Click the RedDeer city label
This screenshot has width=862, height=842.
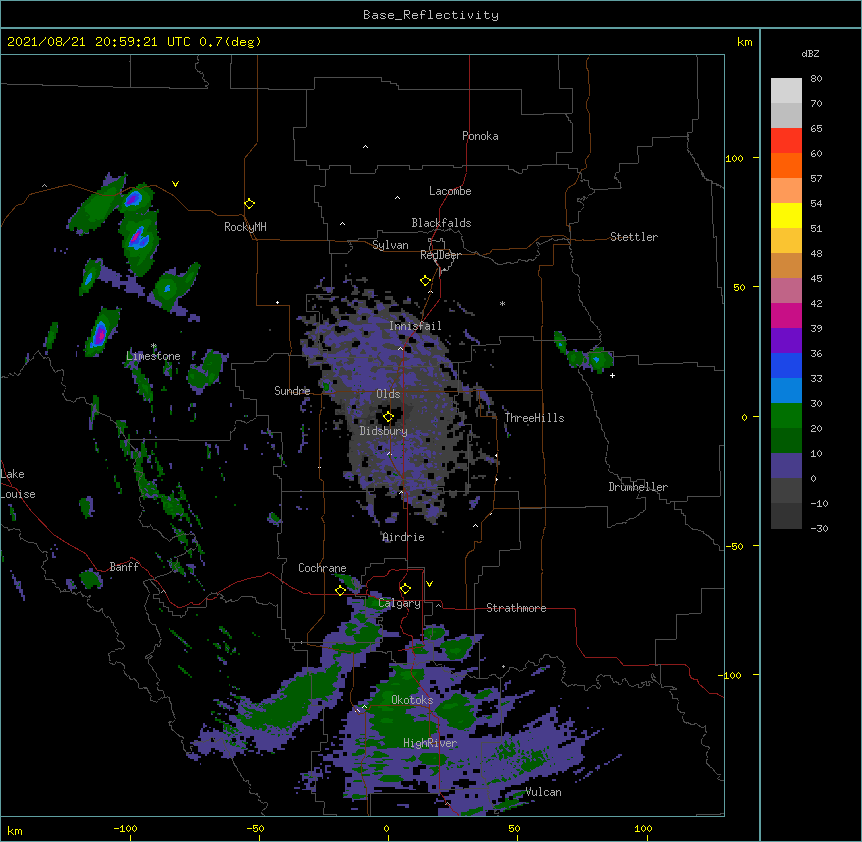click(440, 255)
